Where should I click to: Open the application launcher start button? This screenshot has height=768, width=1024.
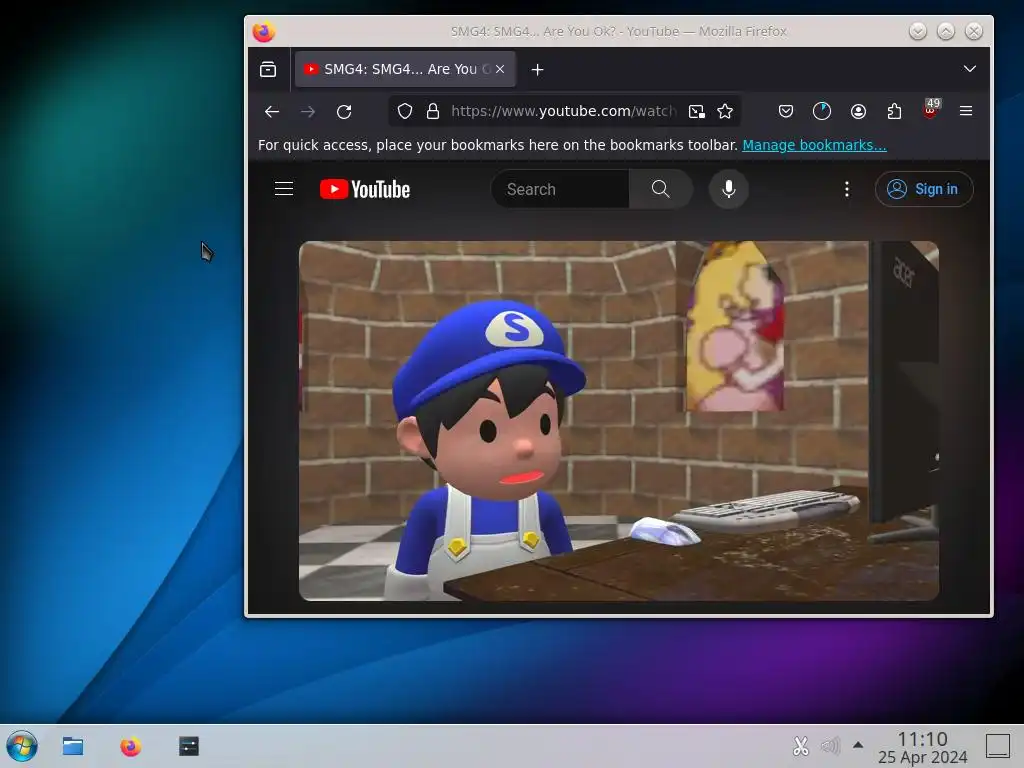[22, 746]
